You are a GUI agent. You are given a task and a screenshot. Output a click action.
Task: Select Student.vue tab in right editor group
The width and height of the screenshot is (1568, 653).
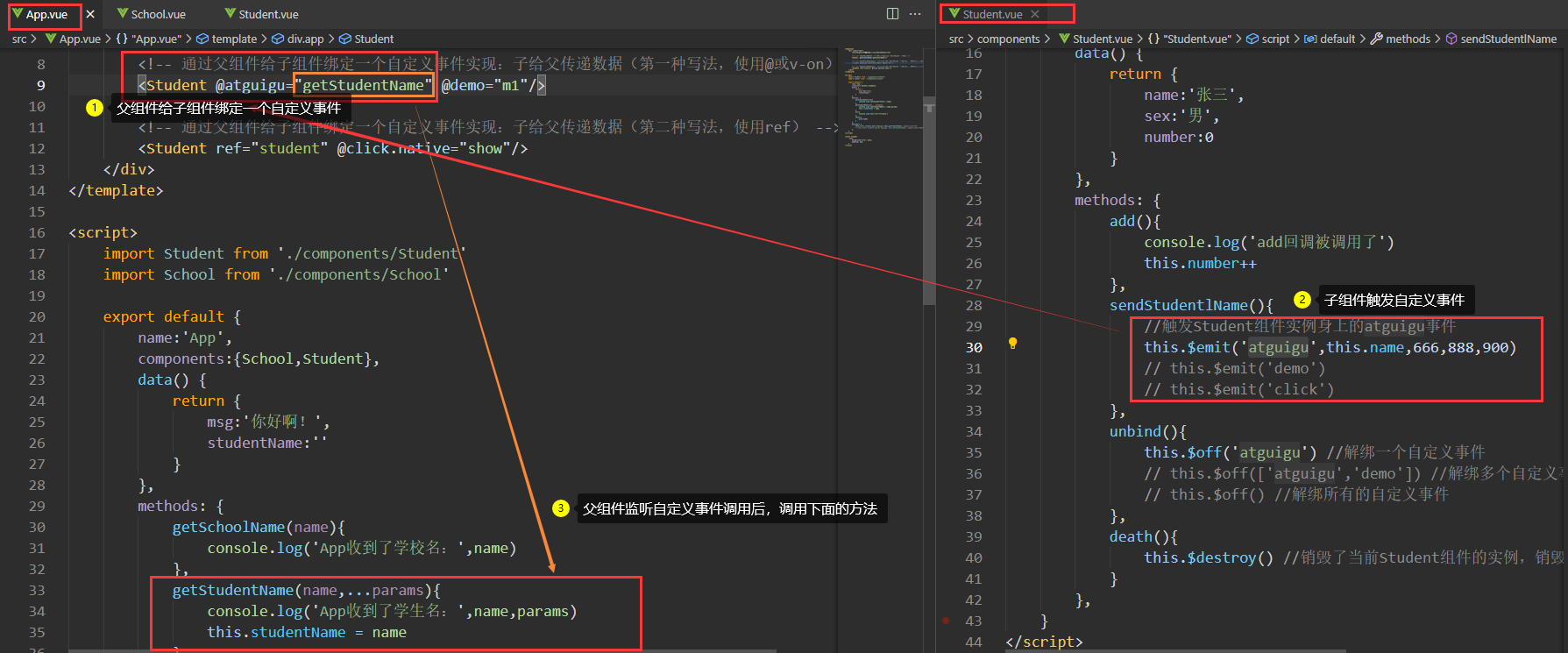click(x=992, y=15)
